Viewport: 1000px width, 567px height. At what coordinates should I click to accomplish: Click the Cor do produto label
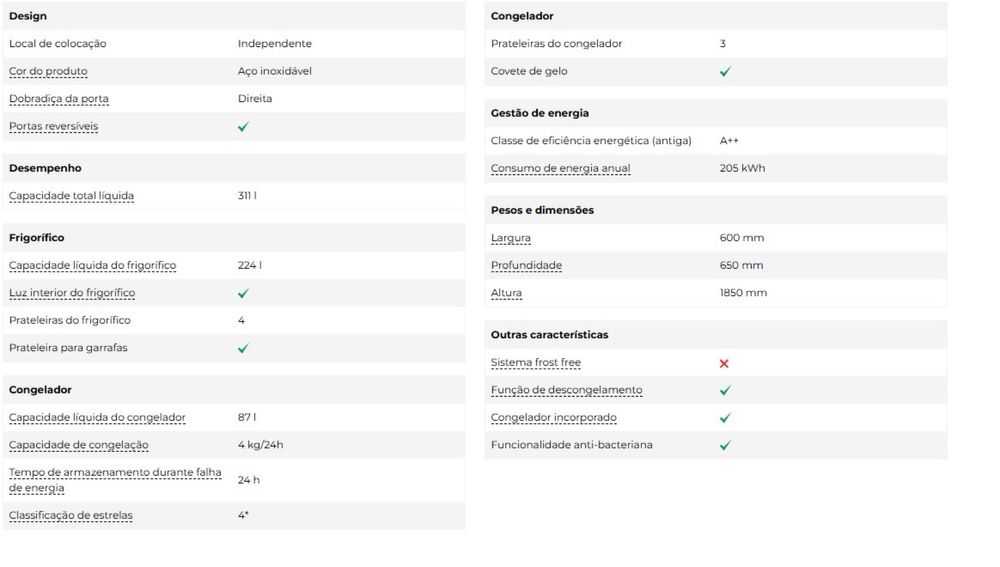pyautogui.click(x=48, y=72)
